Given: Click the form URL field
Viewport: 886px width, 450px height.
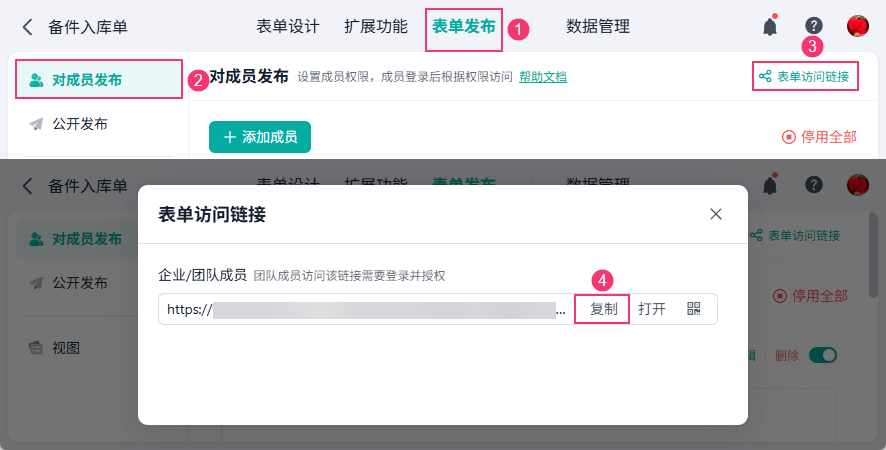Looking at the screenshot, I should [x=366, y=309].
